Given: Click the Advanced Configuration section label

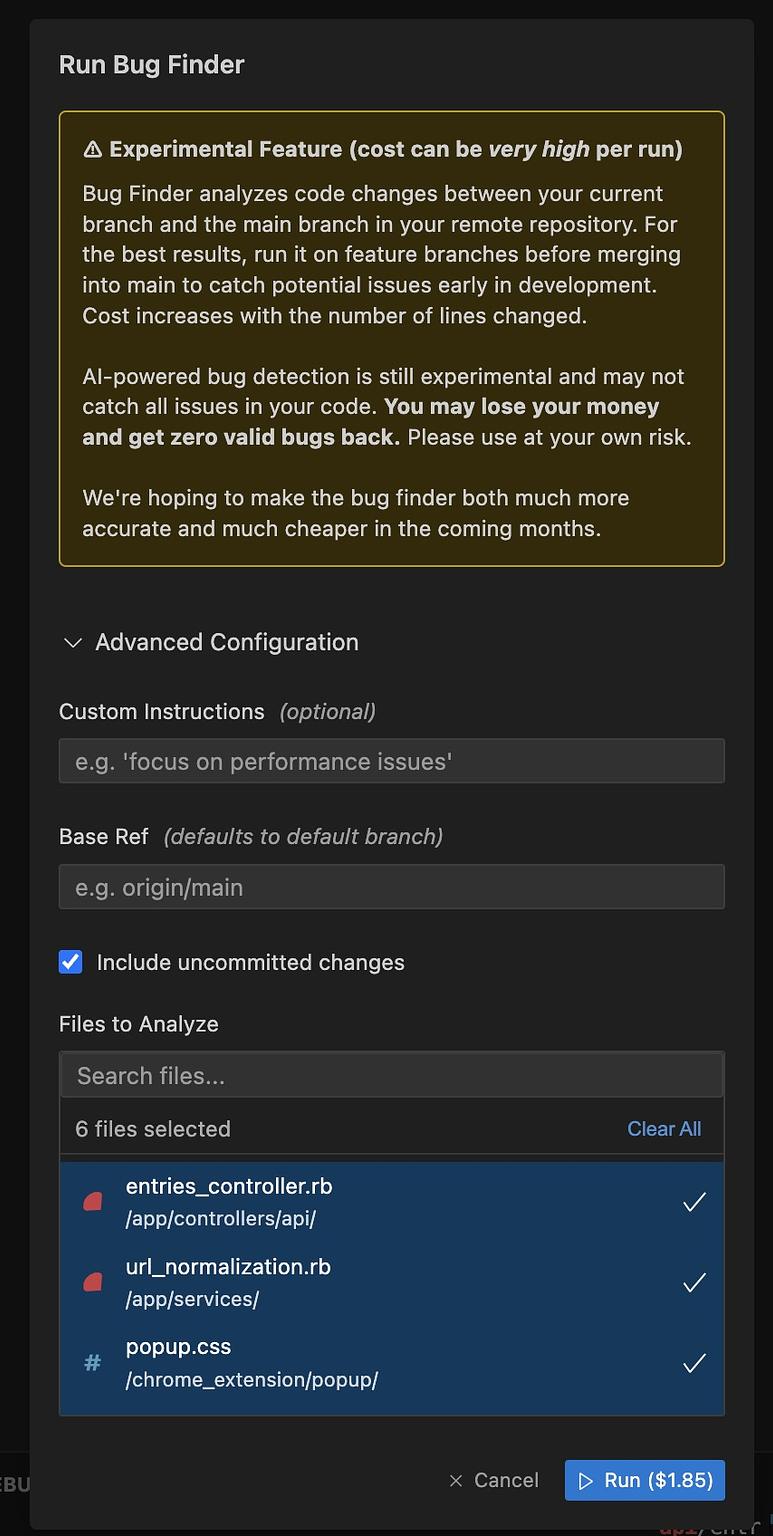Looking at the screenshot, I should coord(227,642).
